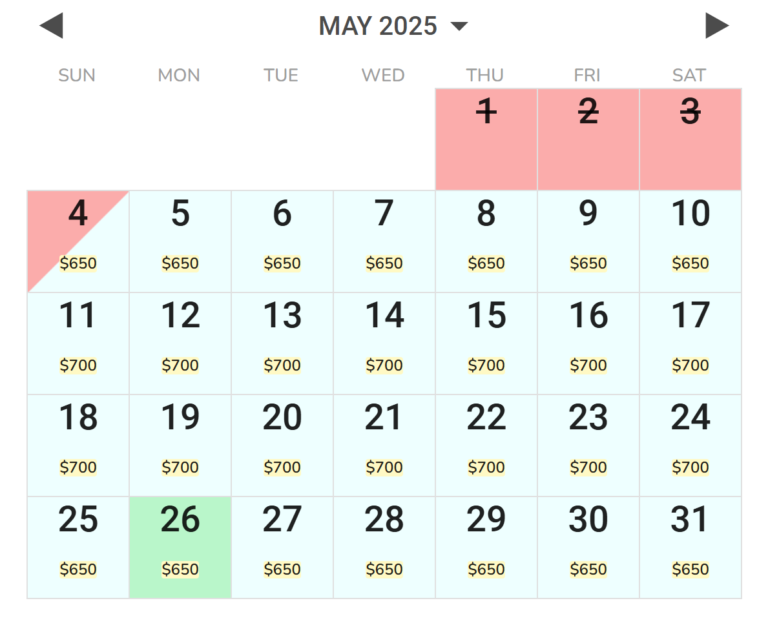768x634 pixels.
Task: Click the dropdown triangle beside MAY 2025
Action: (459, 27)
